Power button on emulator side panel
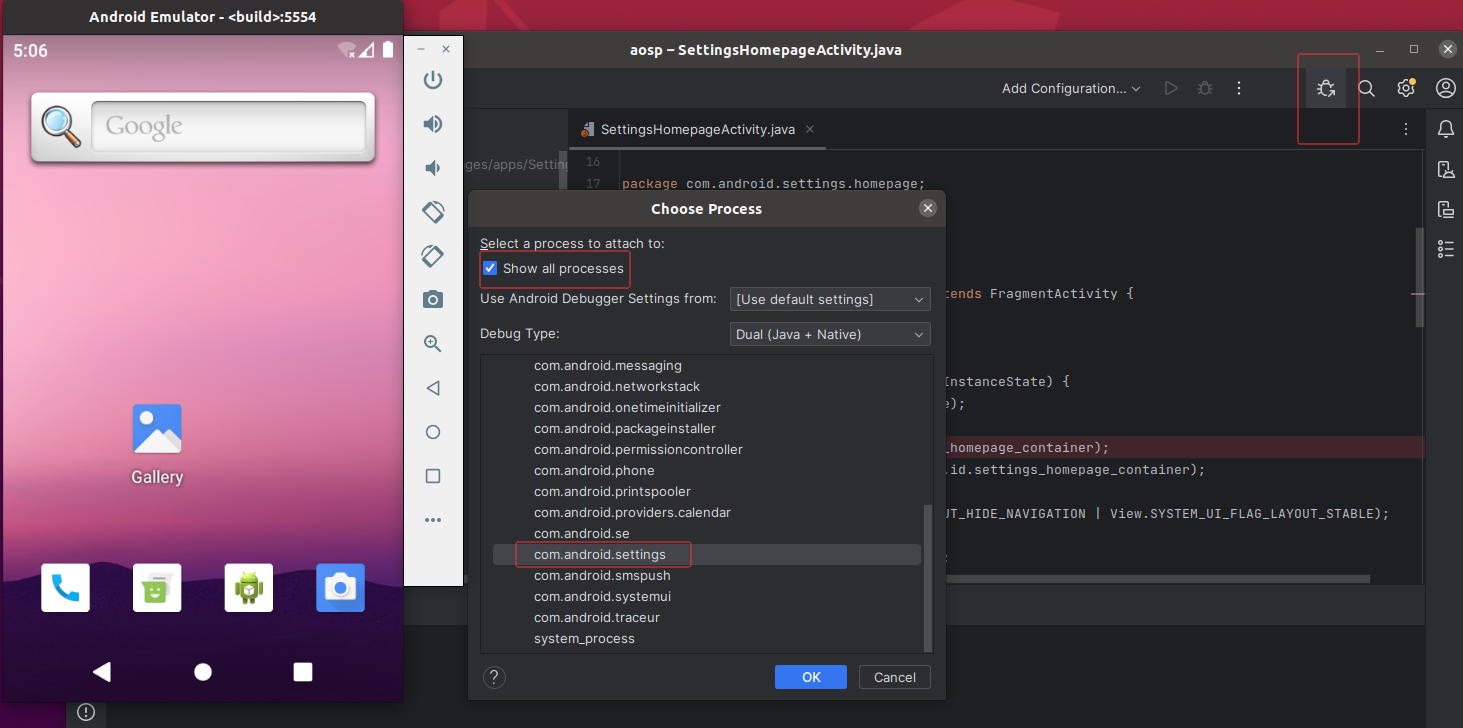Image resolution: width=1463 pixels, height=728 pixels. 433,80
